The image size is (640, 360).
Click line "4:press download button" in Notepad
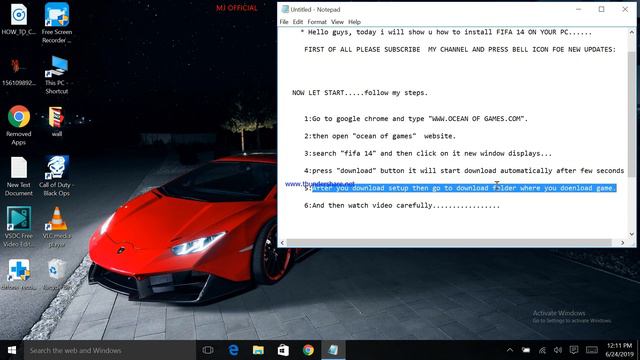coord(464,171)
